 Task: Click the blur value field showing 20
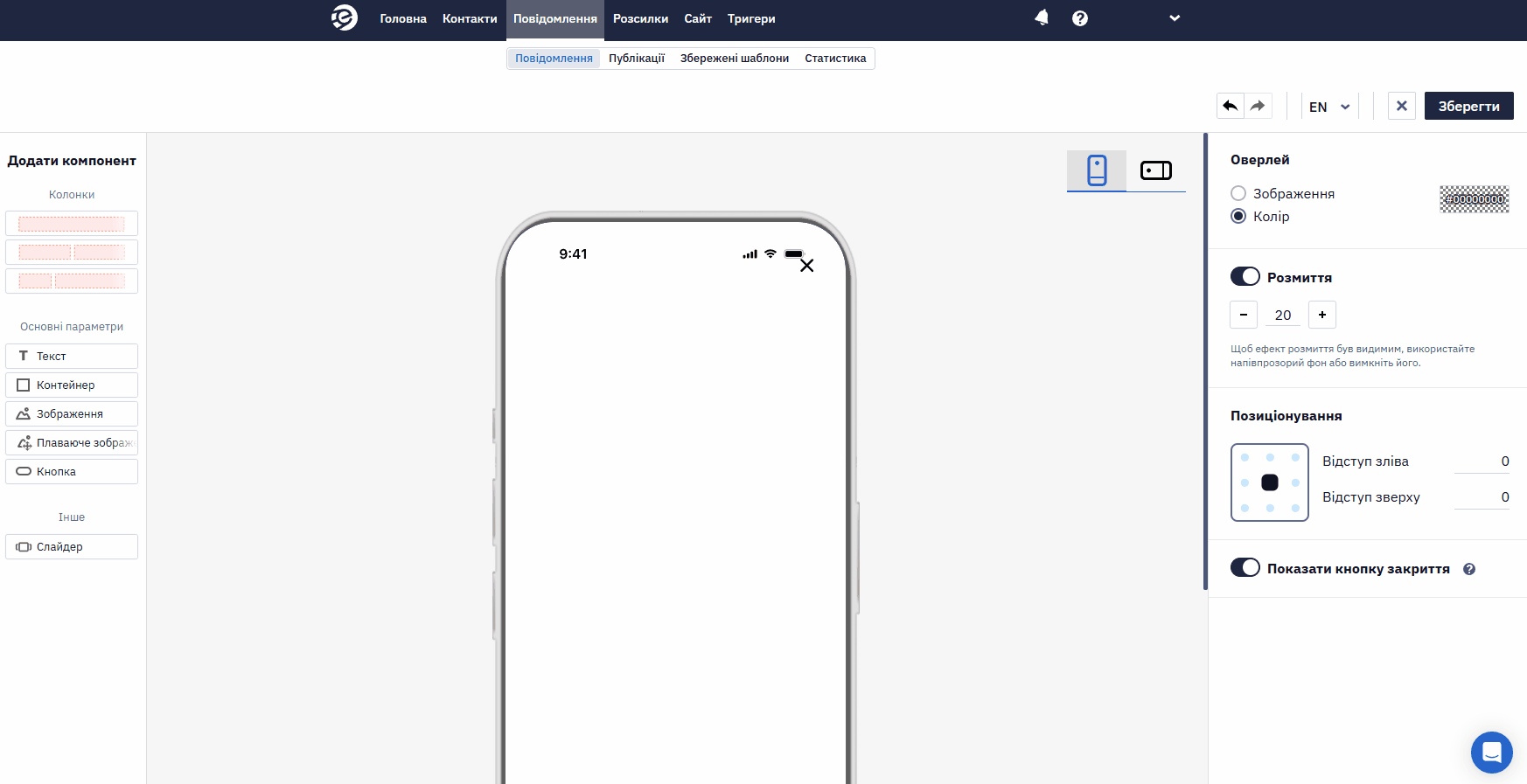coord(1283,316)
